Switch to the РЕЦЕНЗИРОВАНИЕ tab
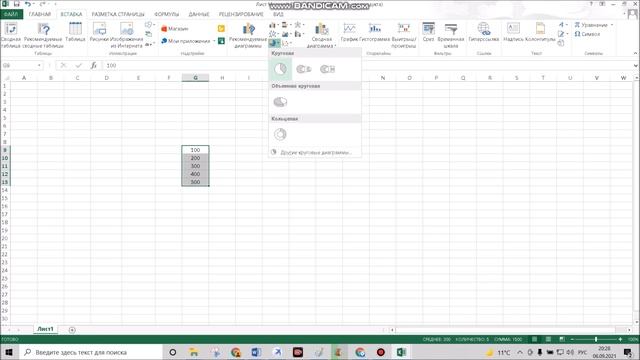This screenshot has height=360, width=640. [241, 14]
